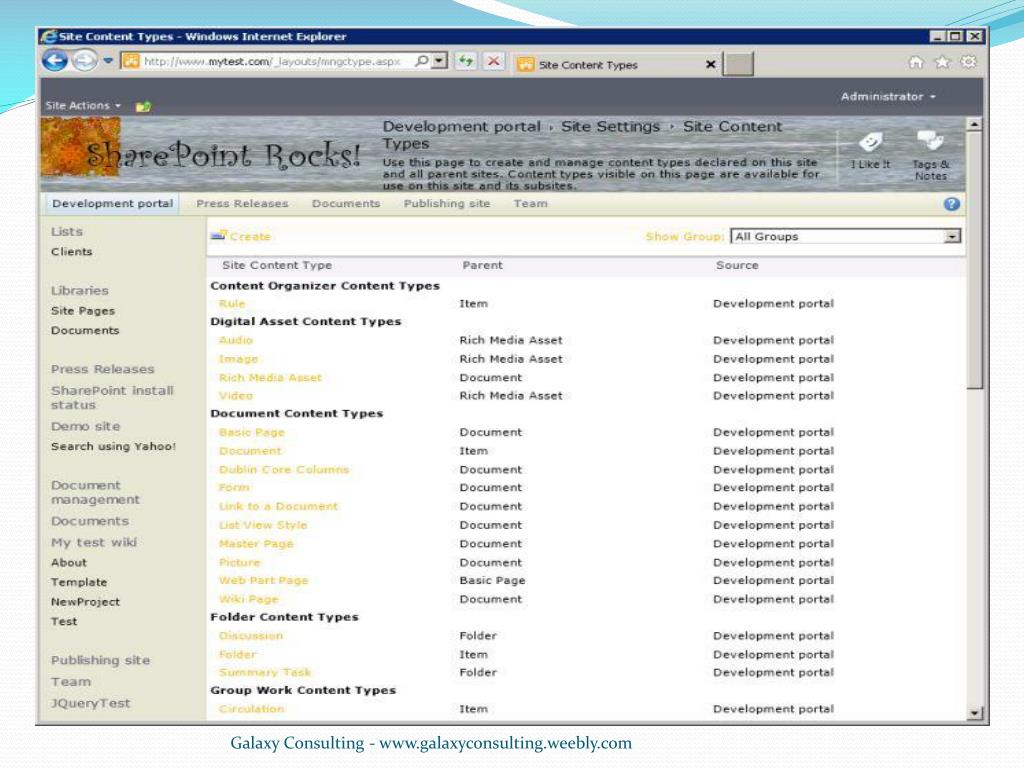The width and height of the screenshot is (1024, 768).
Task: Click the Development portal breadcrumb link
Action: tap(462, 127)
